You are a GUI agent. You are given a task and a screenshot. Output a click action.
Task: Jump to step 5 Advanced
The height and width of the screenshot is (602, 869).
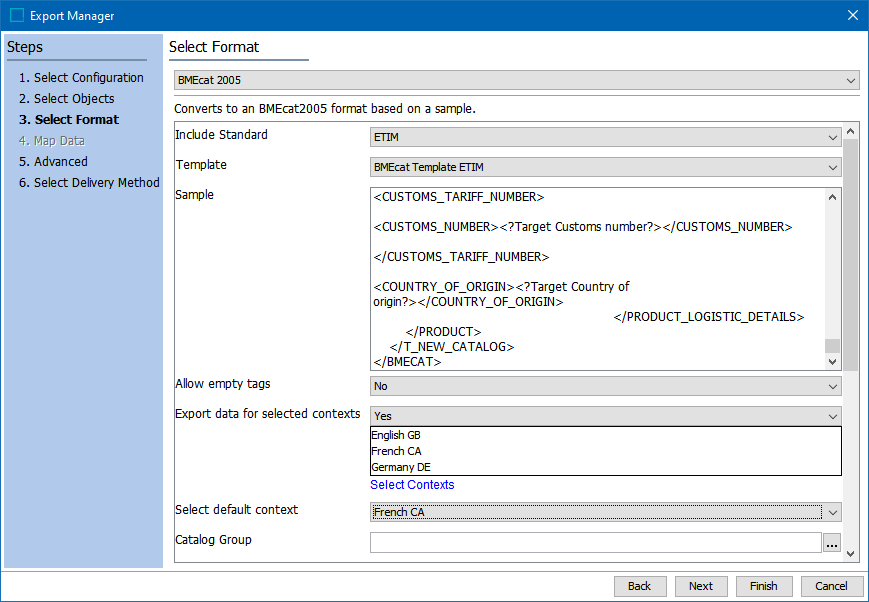pyautogui.click(x=60, y=162)
